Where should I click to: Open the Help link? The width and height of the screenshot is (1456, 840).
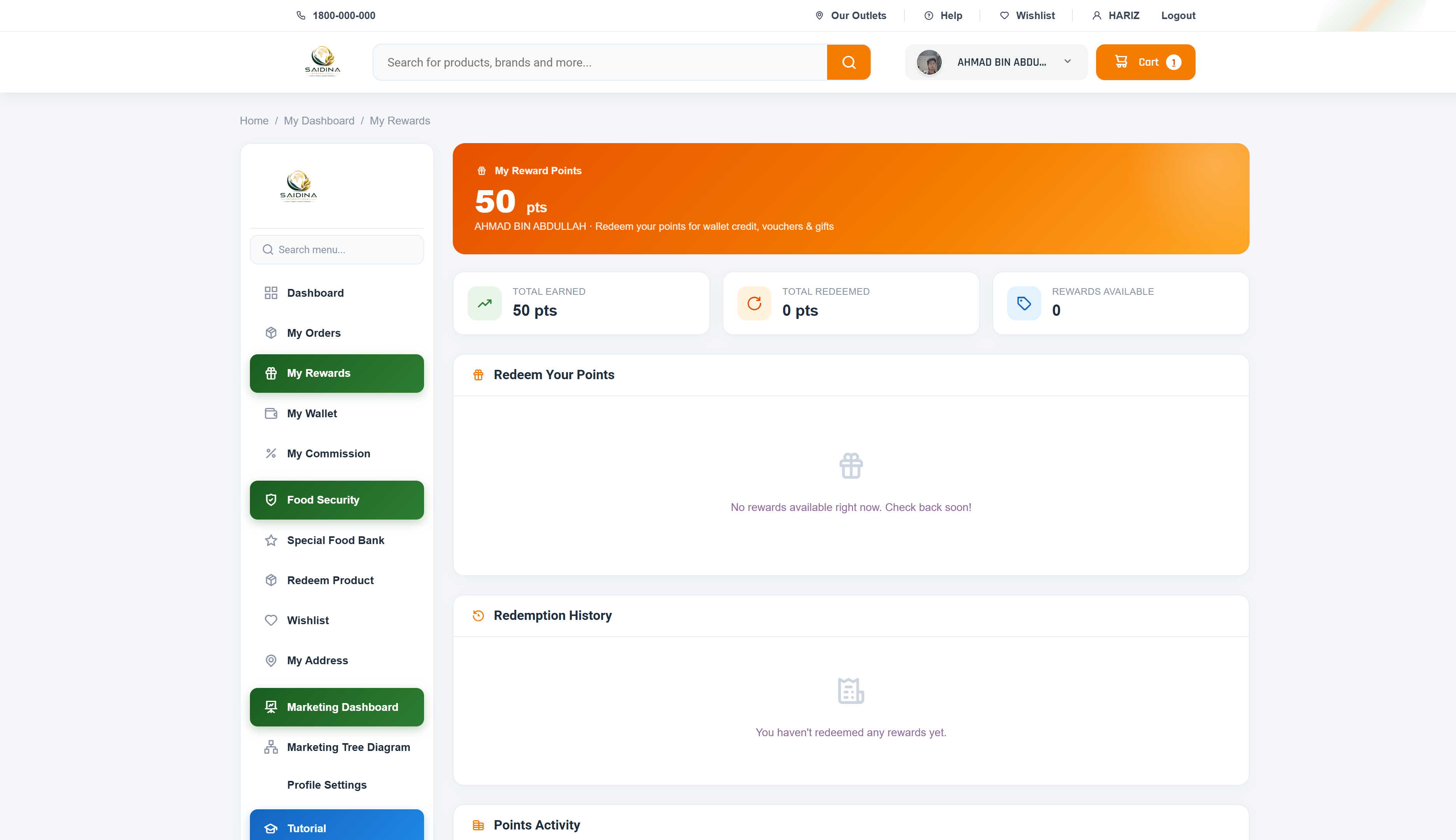point(943,16)
